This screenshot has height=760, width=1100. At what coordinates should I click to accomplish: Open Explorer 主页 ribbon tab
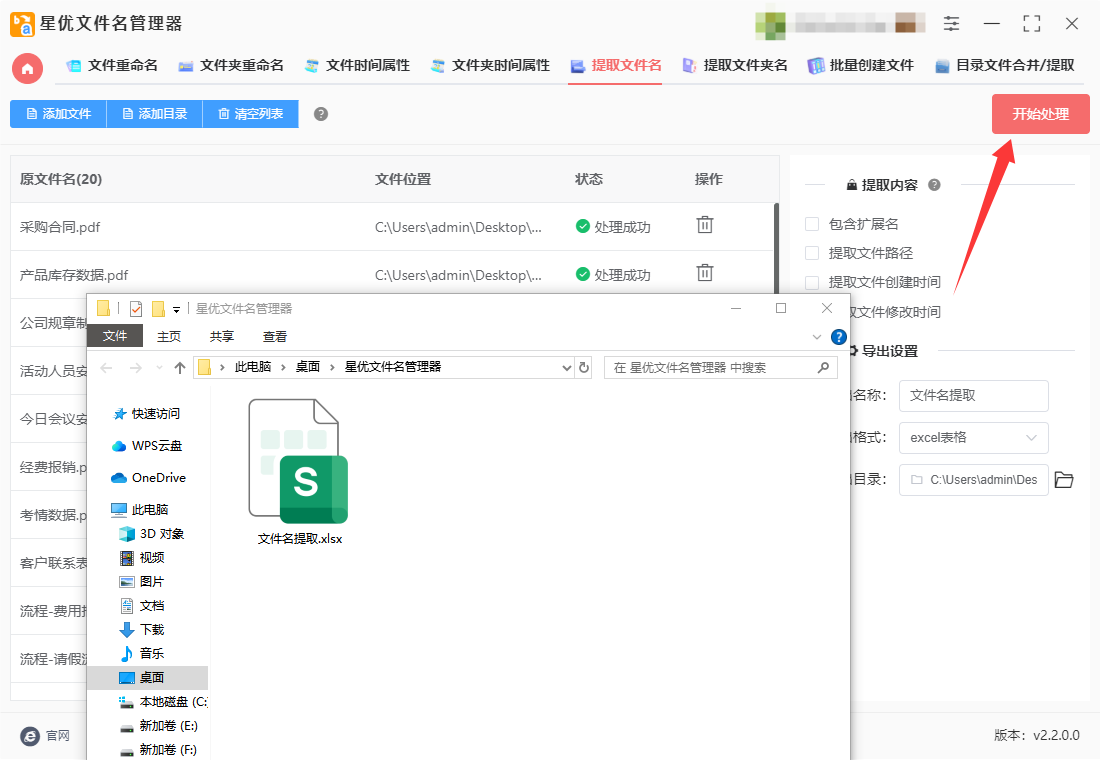[x=168, y=337]
